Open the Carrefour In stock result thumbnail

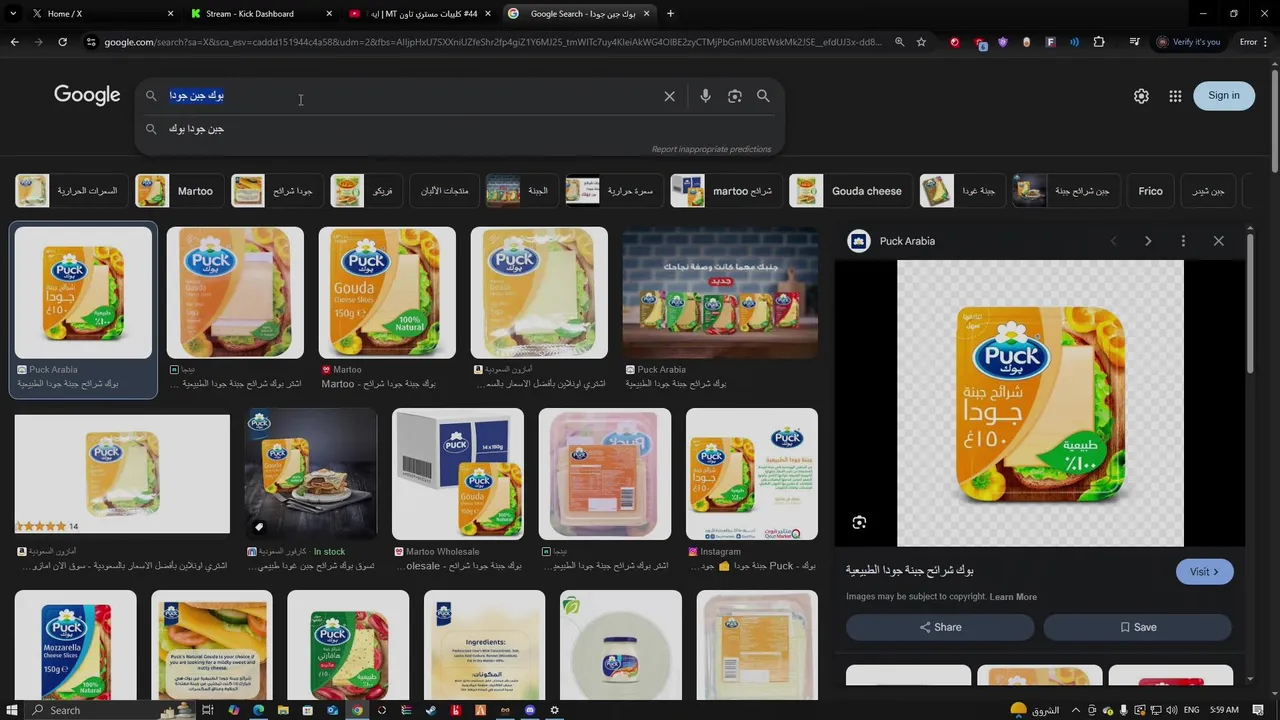tap(311, 474)
